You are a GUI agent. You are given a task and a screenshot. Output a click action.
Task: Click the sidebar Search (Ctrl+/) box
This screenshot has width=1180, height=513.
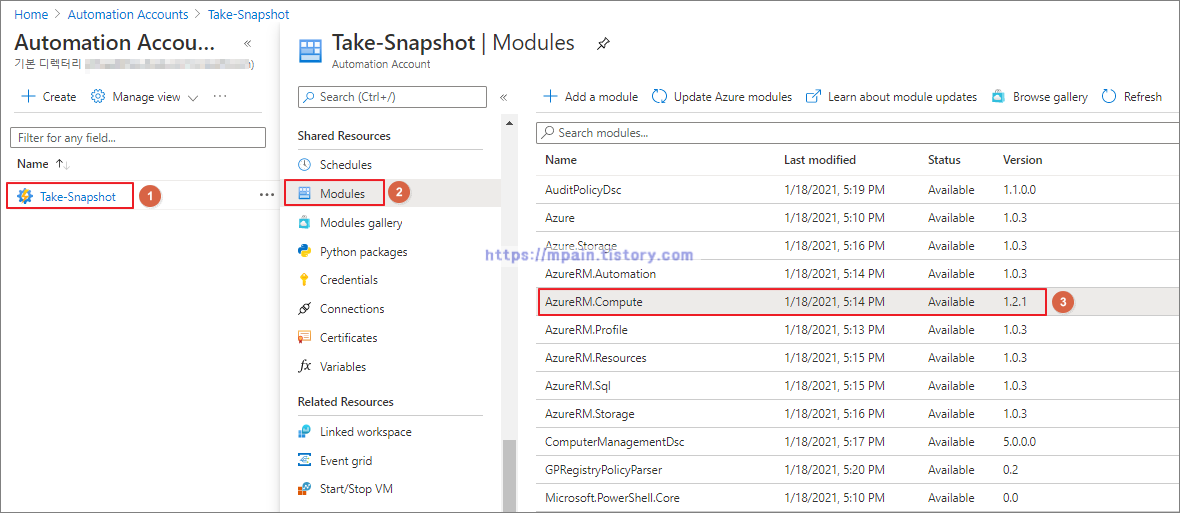pyautogui.click(x=392, y=97)
